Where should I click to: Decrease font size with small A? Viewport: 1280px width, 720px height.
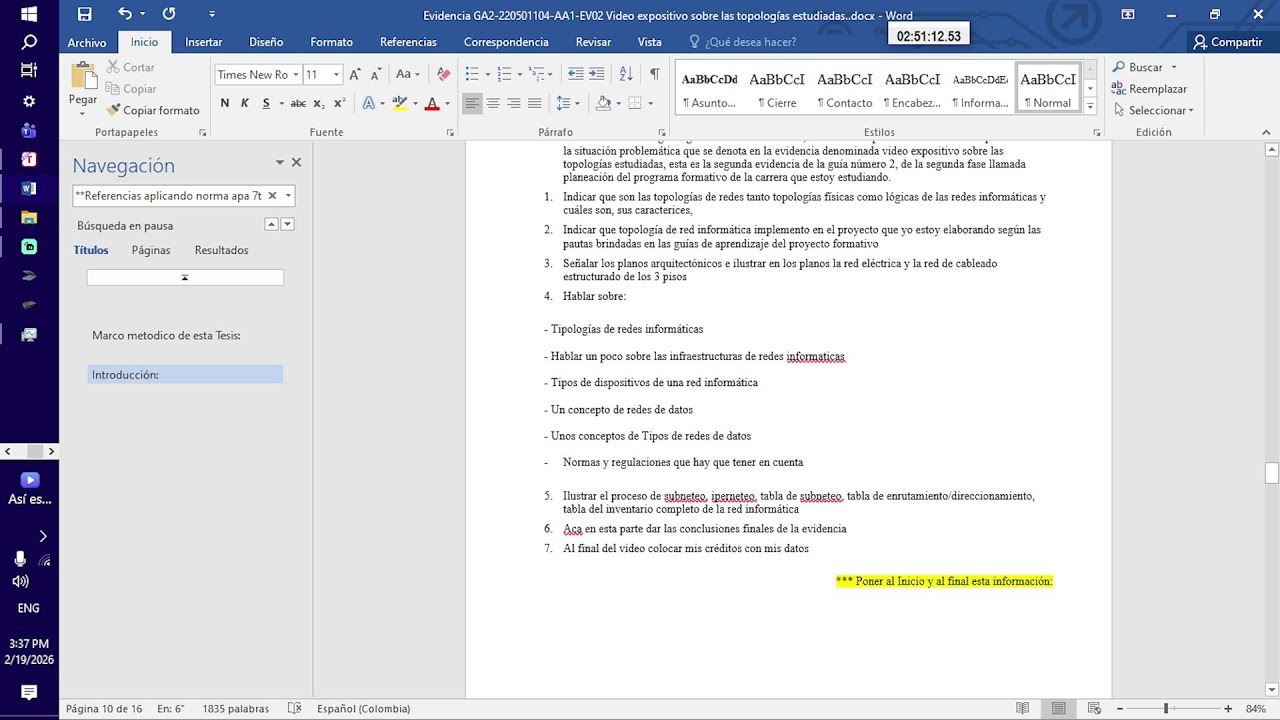pyautogui.click(x=376, y=74)
